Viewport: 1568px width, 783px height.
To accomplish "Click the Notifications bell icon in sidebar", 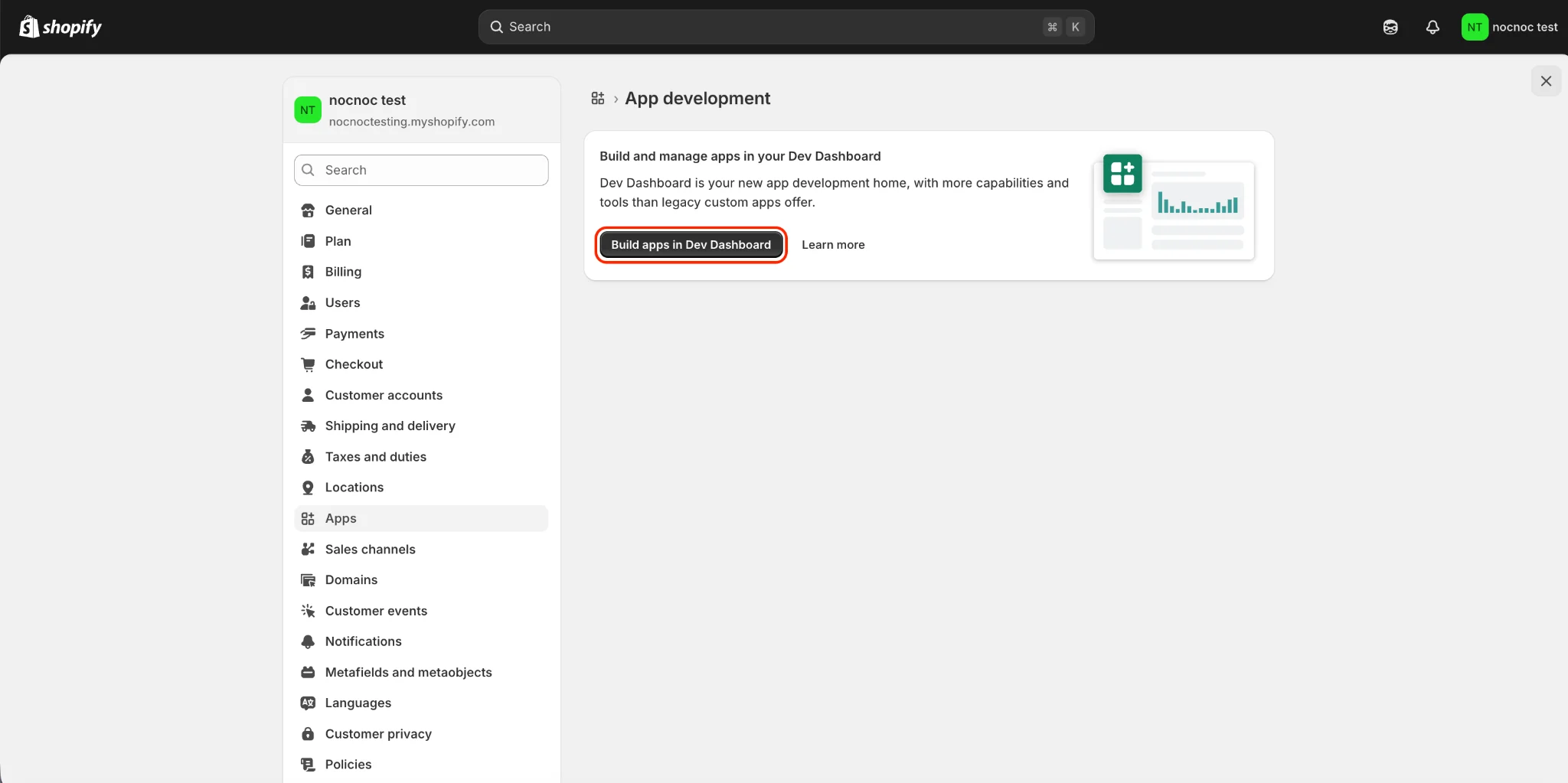I will (308, 641).
